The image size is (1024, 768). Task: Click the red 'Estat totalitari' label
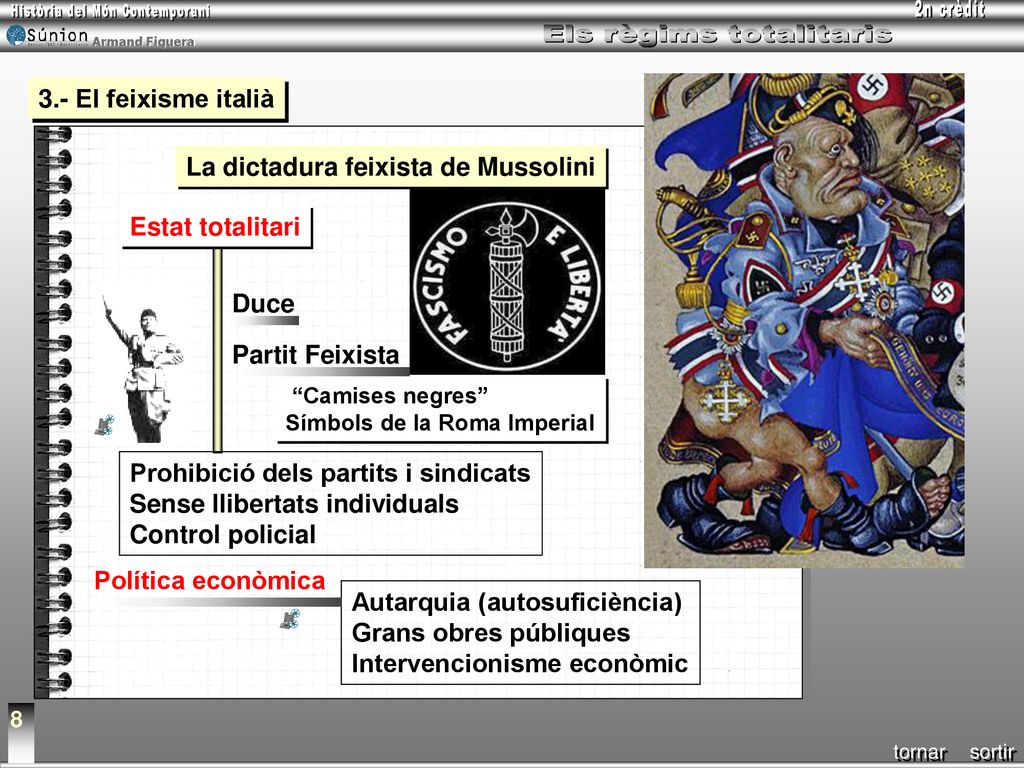click(x=215, y=227)
